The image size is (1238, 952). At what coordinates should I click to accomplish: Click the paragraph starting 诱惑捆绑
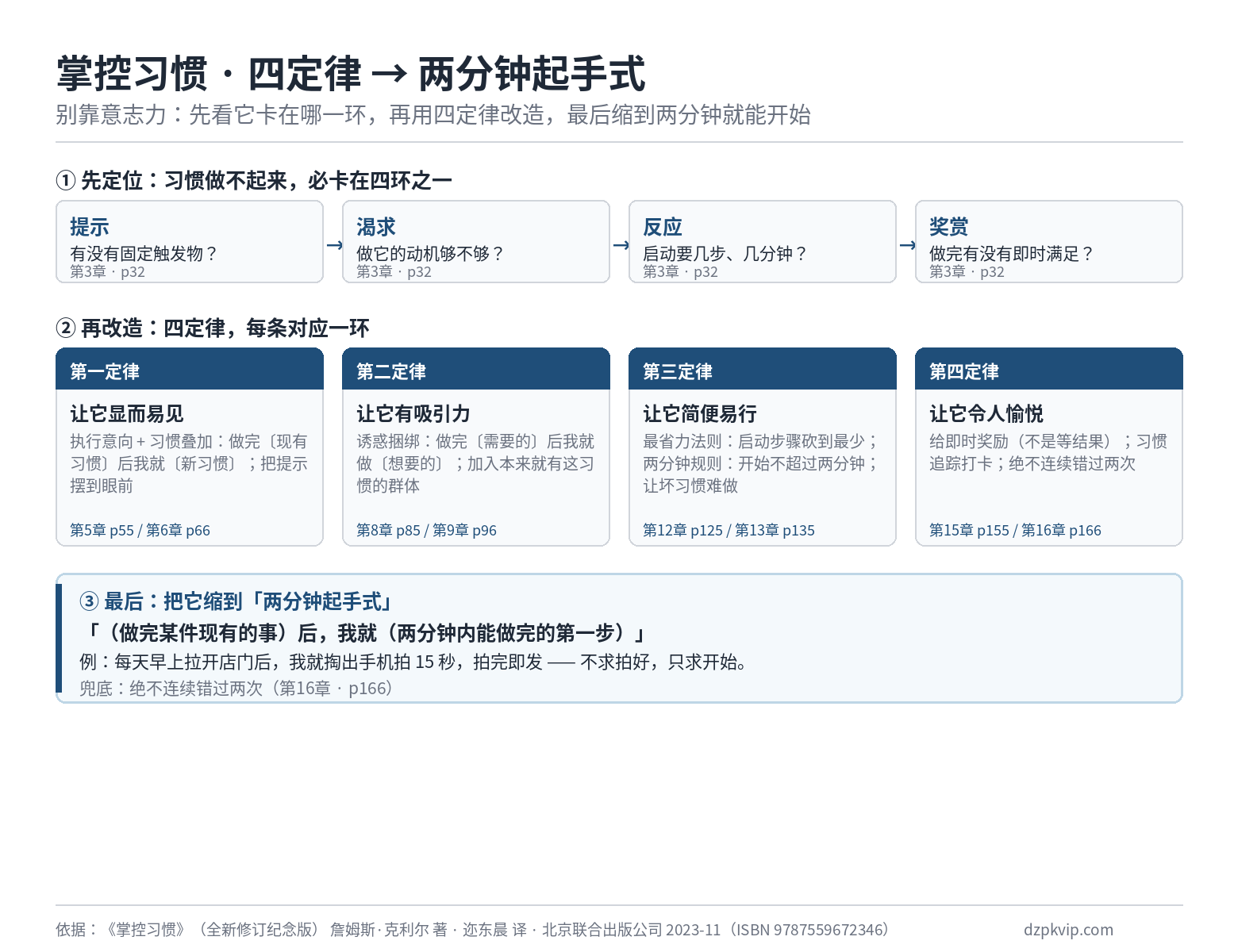tap(475, 463)
